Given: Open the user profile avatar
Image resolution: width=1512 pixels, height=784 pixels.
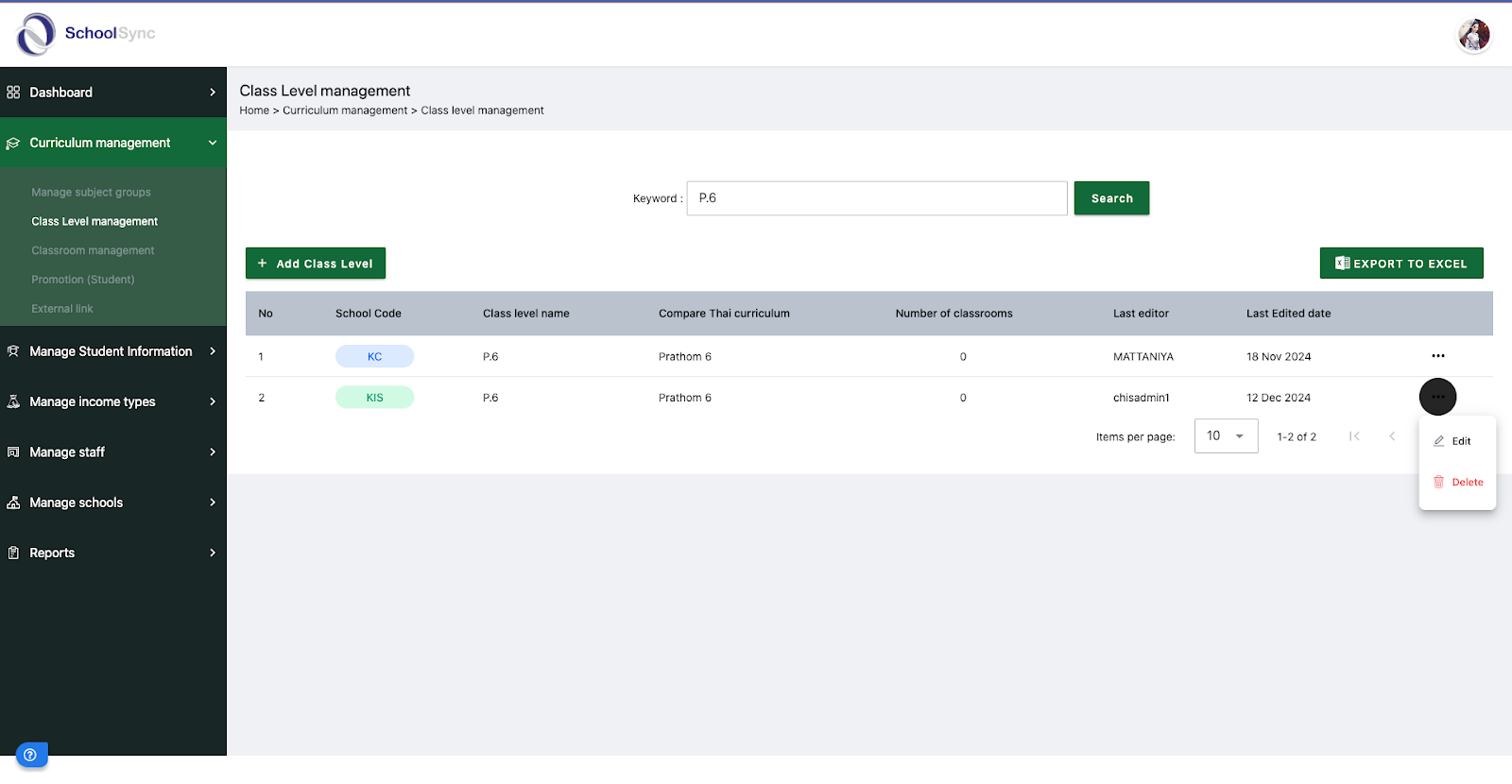Looking at the screenshot, I should 1473,35.
